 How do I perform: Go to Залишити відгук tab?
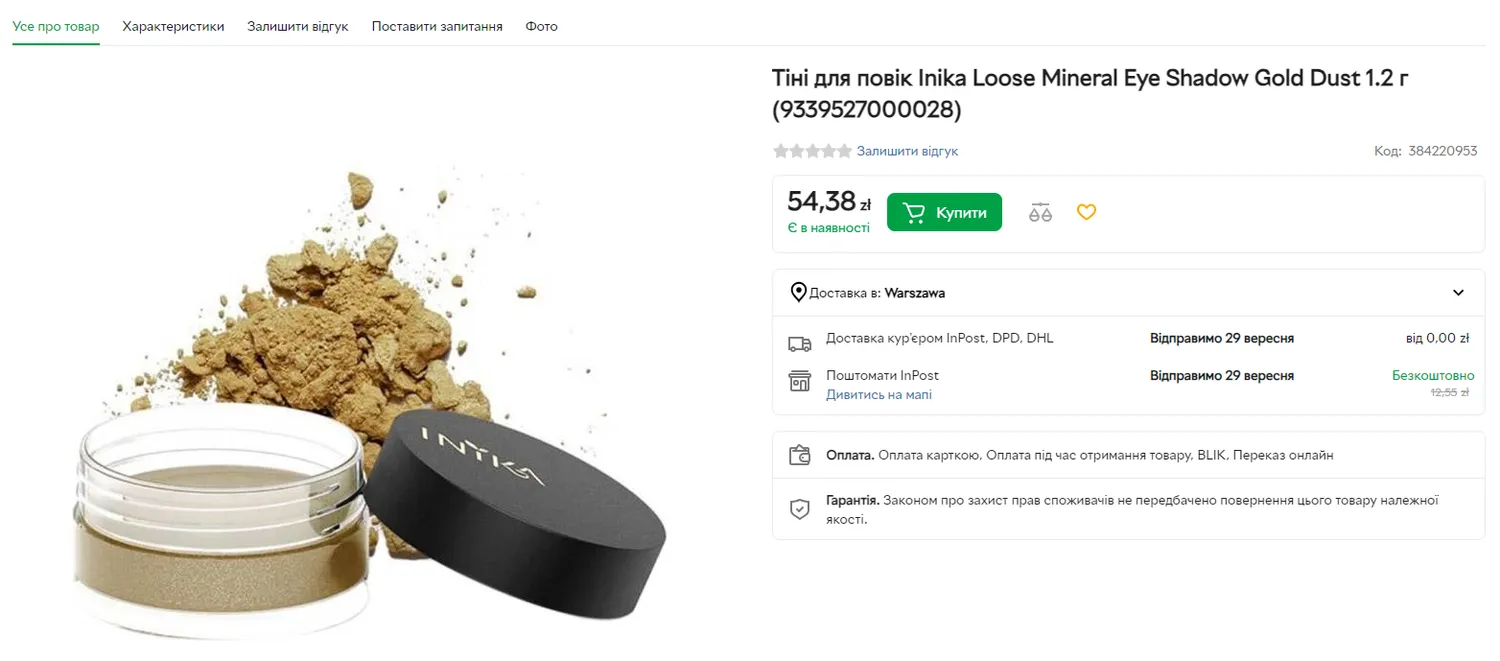coord(298,26)
